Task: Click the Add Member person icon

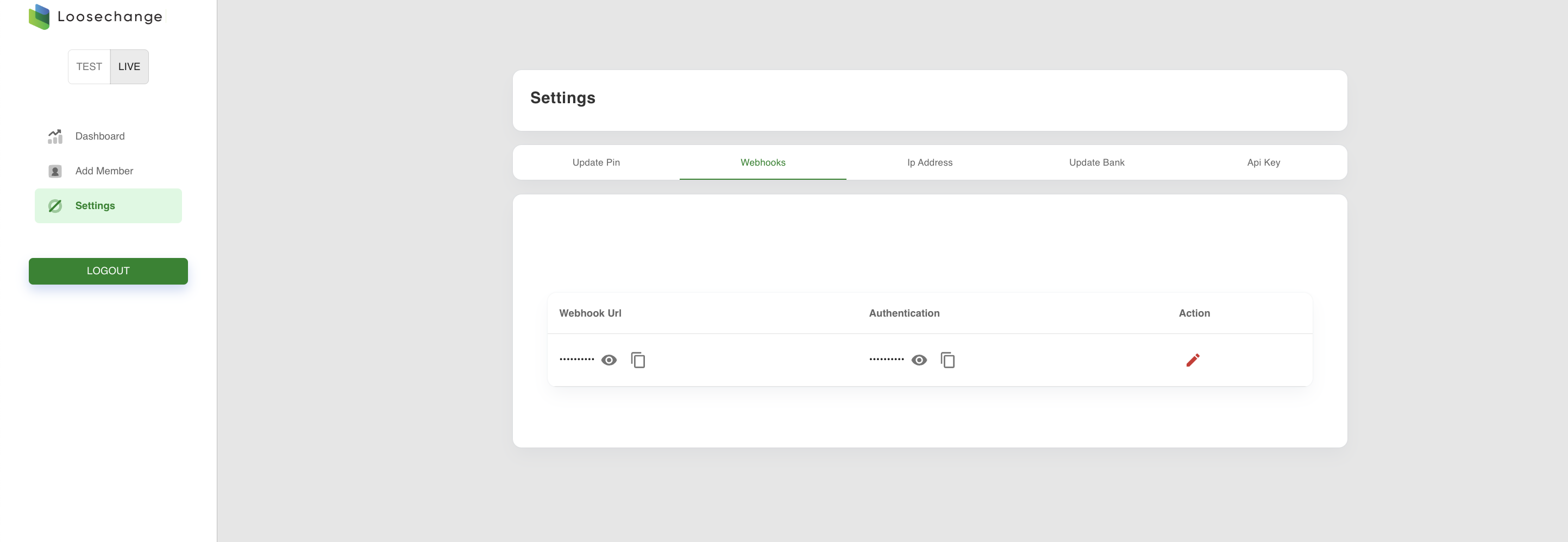Action: [x=55, y=171]
